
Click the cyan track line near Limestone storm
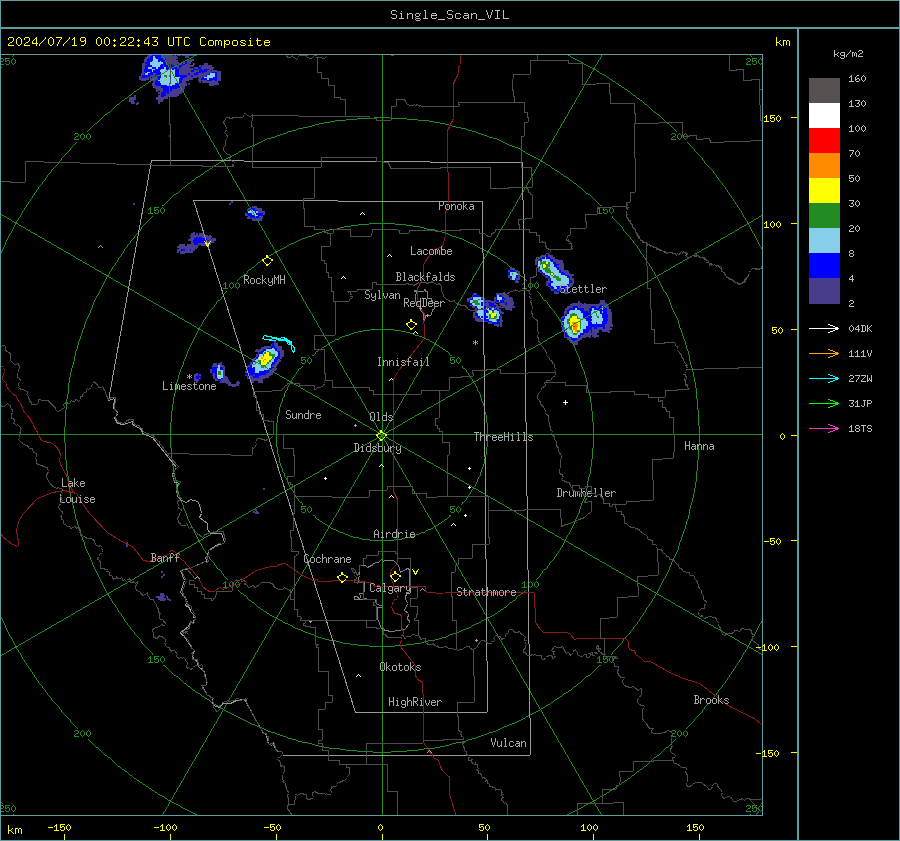(x=280, y=341)
